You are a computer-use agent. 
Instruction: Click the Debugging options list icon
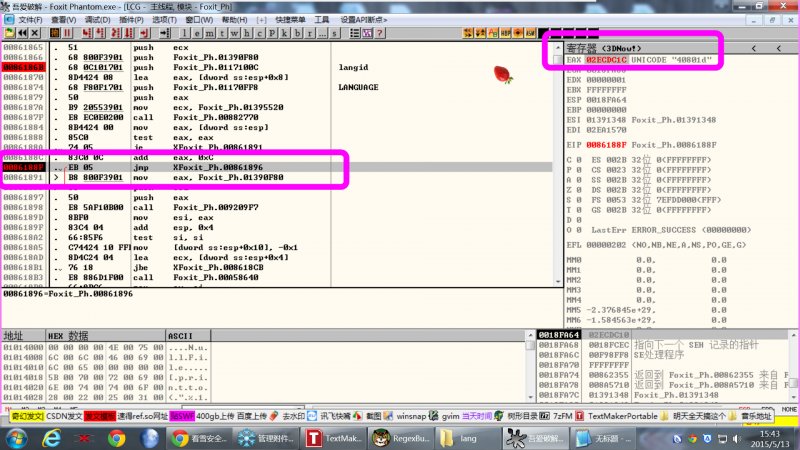click(x=355, y=33)
